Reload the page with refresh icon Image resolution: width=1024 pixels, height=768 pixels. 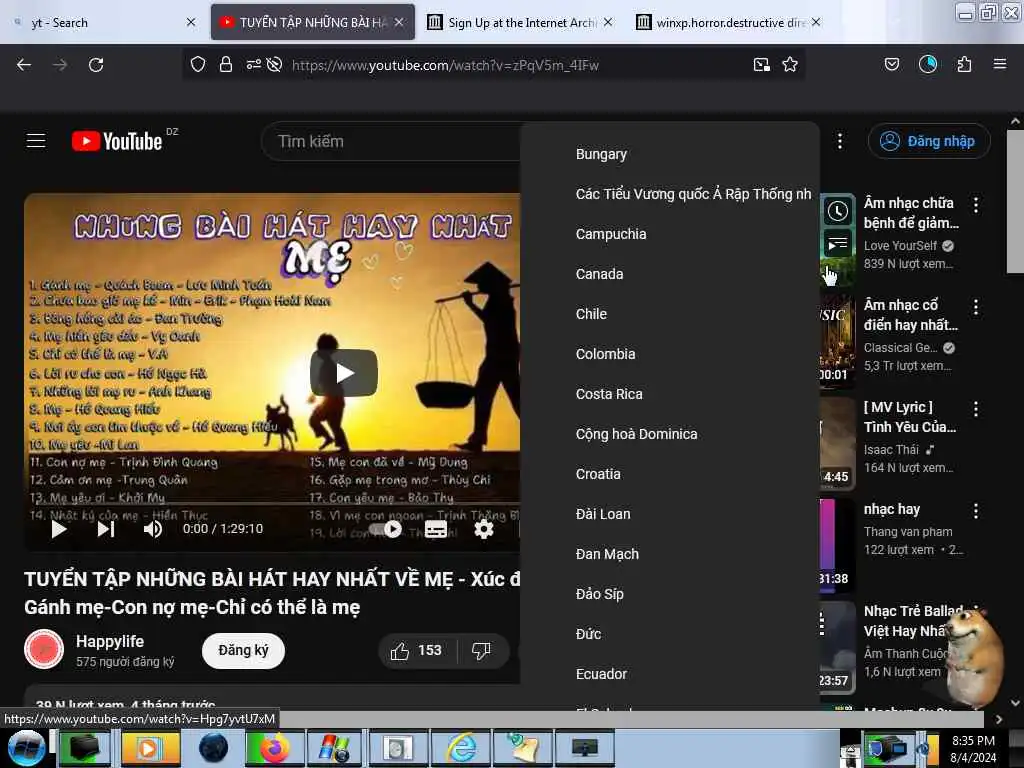click(96, 65)
